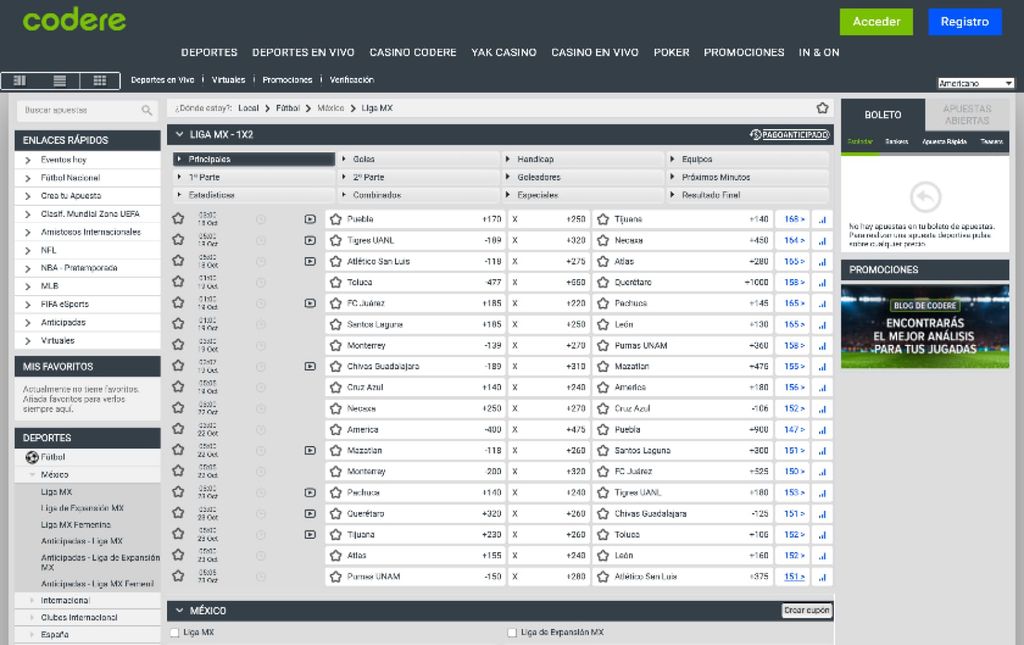This screenshot has height=645, width=1024.
Task: Check the Liga de Expansión MX checkbox
Action: click(512, 633)
